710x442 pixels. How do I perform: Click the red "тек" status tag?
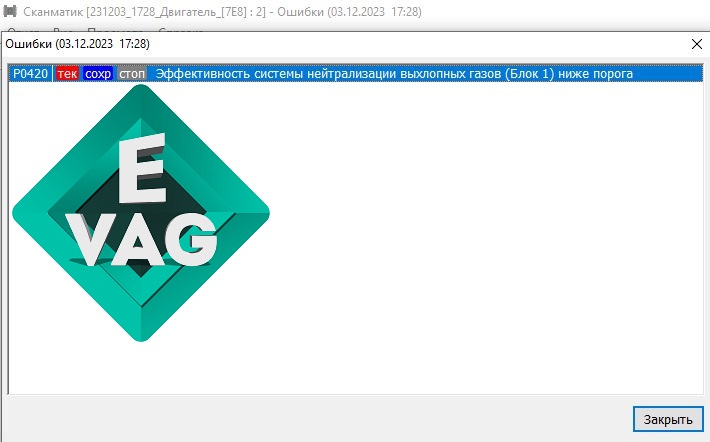[67, 73]
